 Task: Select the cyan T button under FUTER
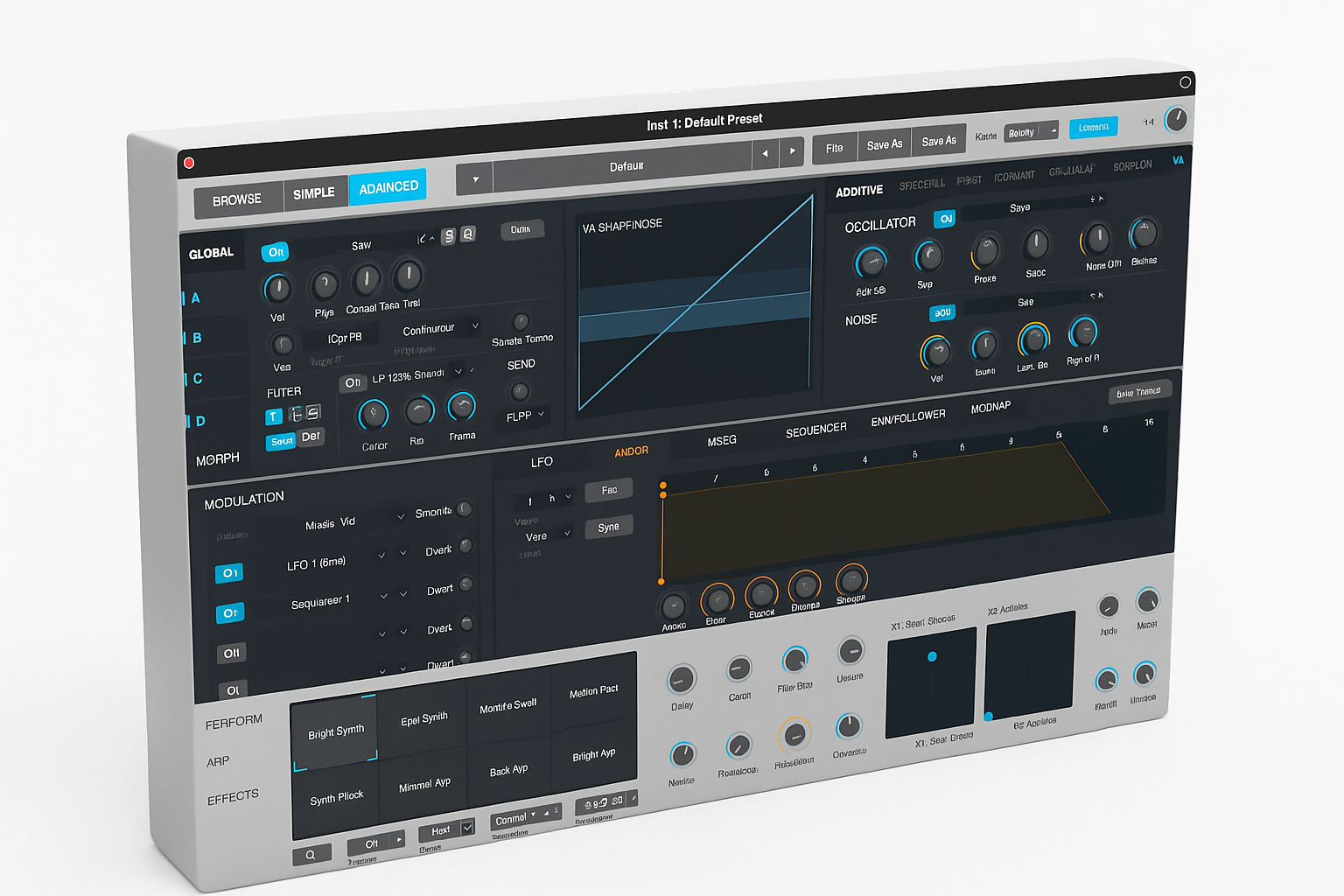[273, 417]
